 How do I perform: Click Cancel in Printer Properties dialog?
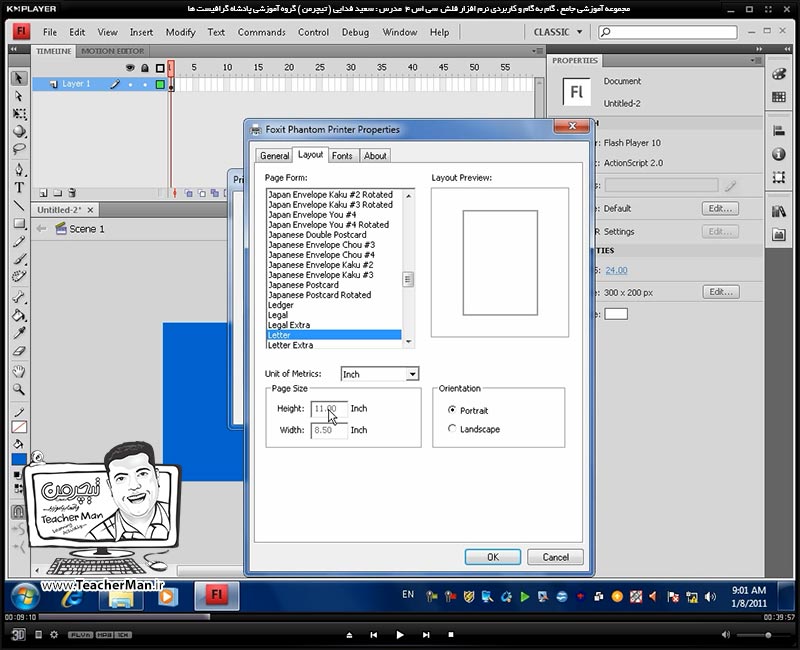pos(555,557)
